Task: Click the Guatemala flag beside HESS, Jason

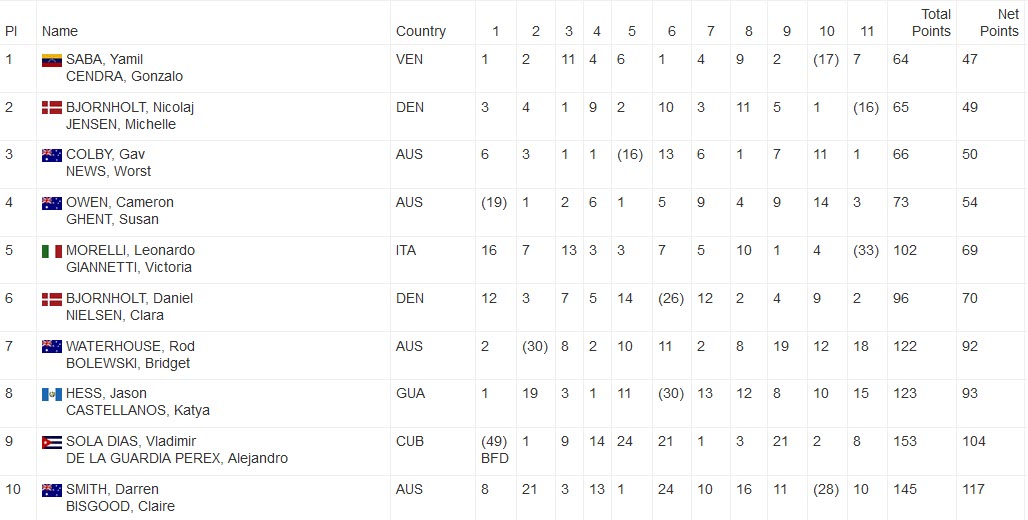Action: point(52,394)
